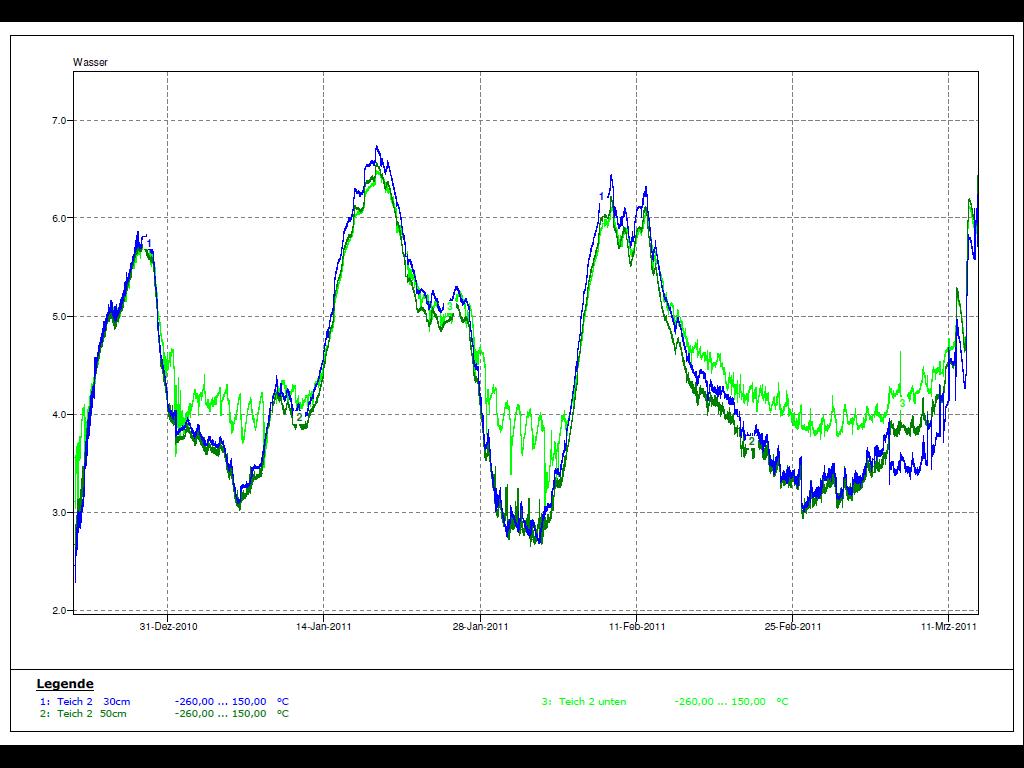The height and width of the screenshot is (768, 1024).
Task: Click the 14-Jan-2011 date axis label
Action: point(324,627)
